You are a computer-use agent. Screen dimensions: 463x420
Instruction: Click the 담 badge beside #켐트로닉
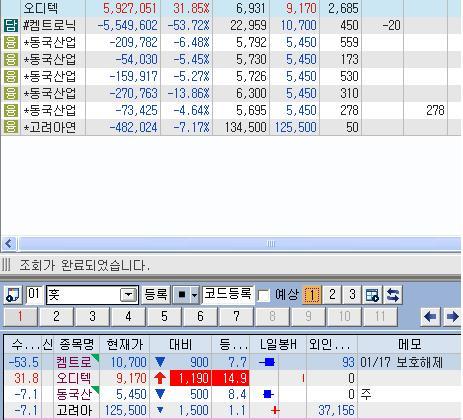11,25
